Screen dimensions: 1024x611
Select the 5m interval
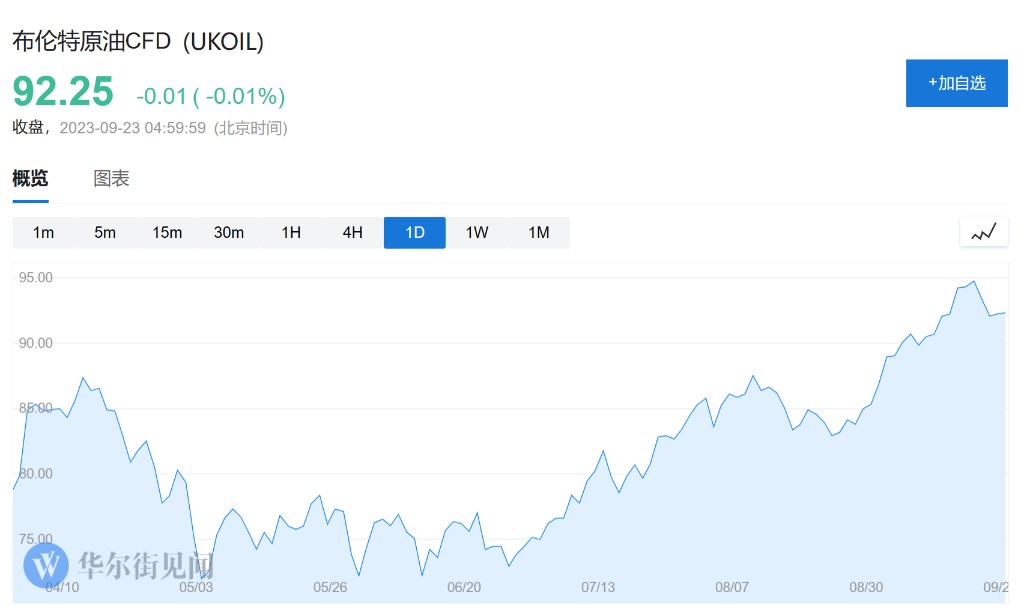click(x=105, y=233)
